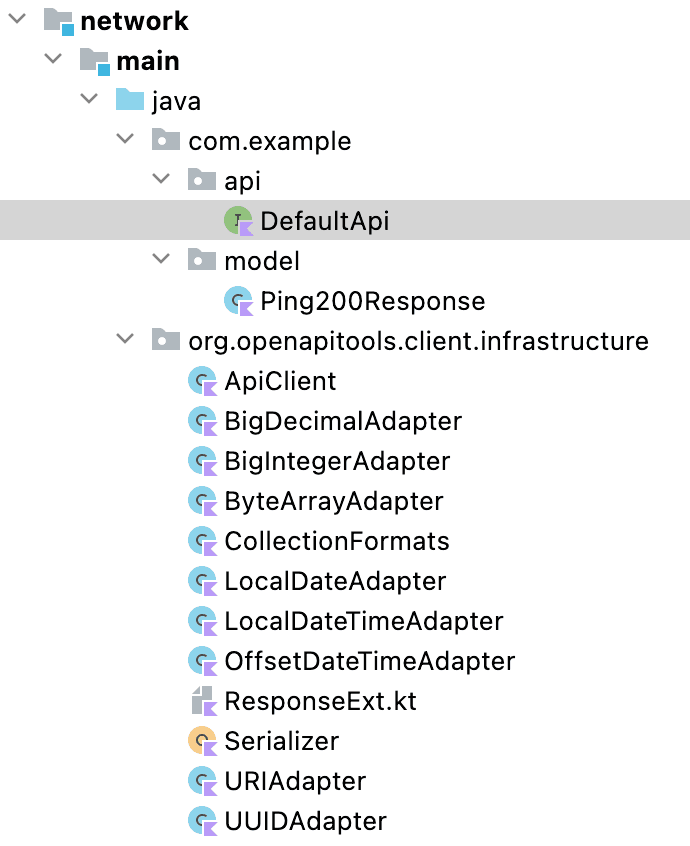Collapse the network module node

[x=17, y=20]
